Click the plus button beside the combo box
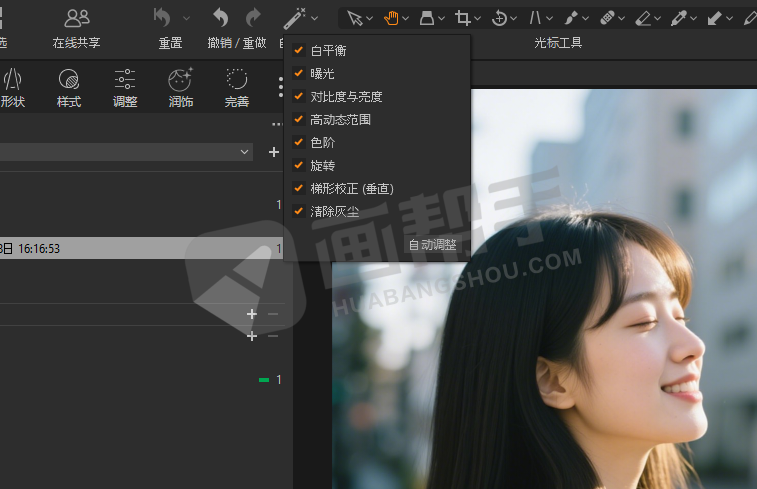The height and width of the screenshot is (489, 757). click(274, 152)
